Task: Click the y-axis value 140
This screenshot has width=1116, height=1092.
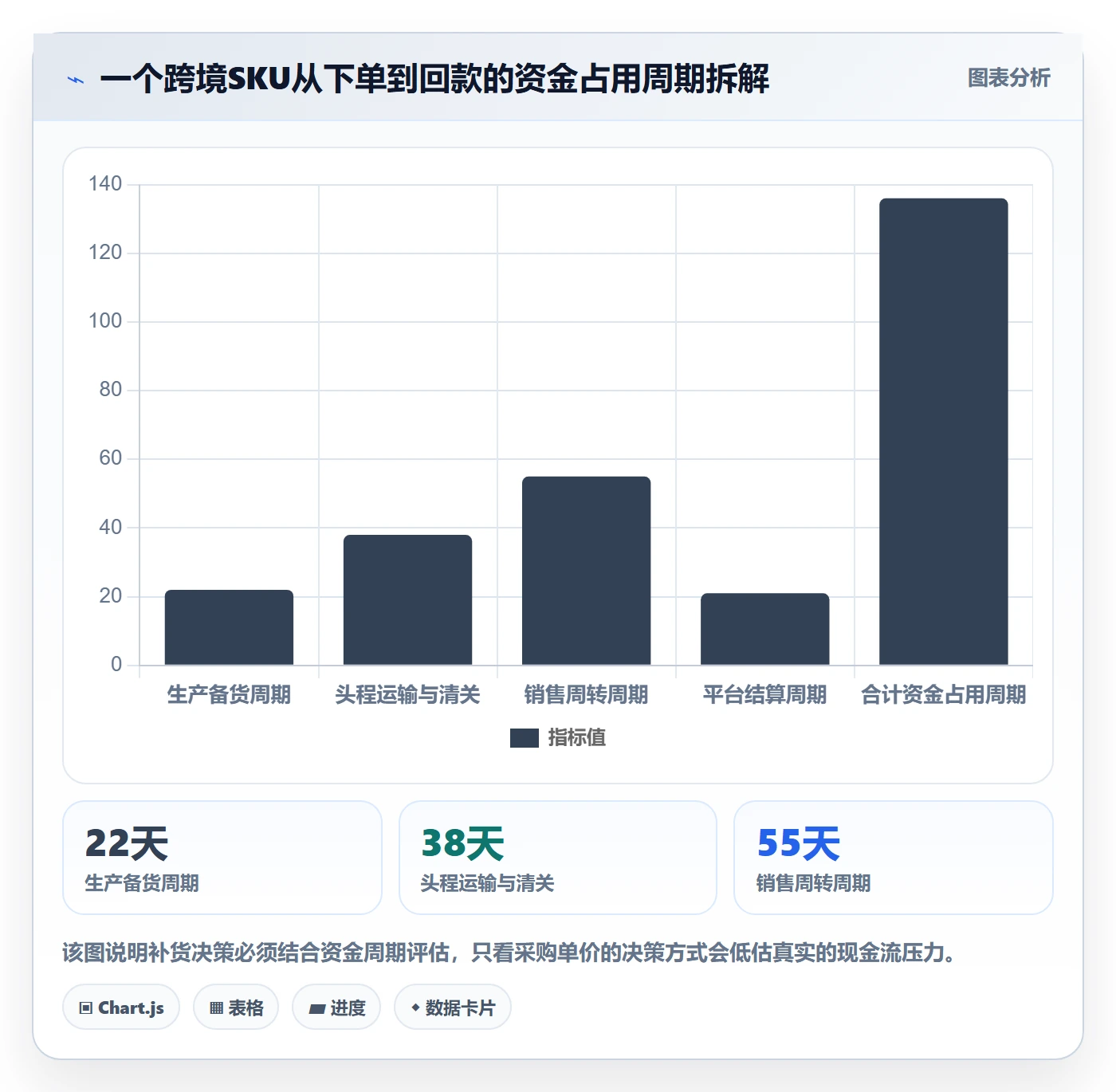Action: pos(105,184)
